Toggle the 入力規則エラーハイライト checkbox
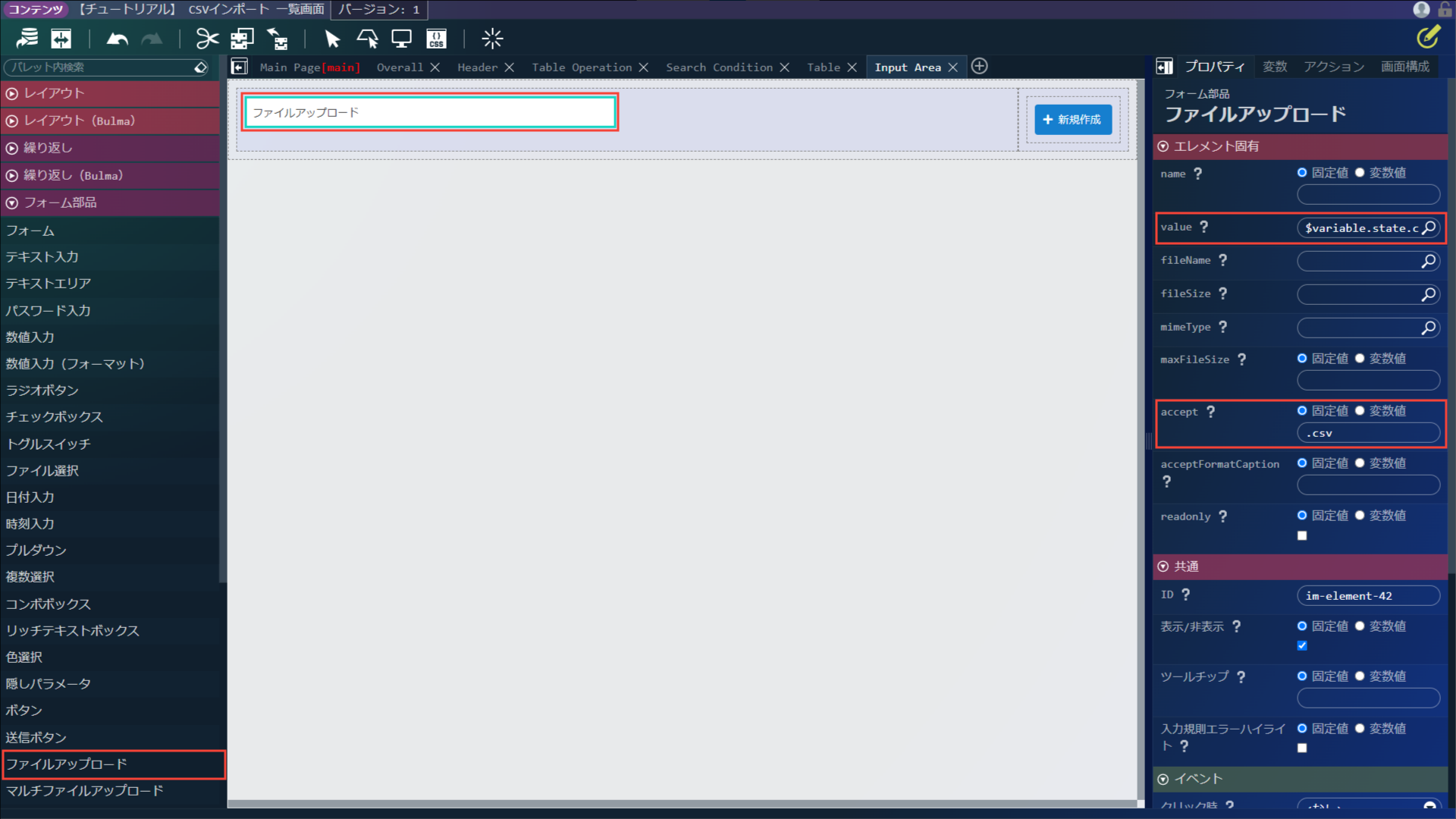1456x819 pixels. click(x=1302, y=748)
